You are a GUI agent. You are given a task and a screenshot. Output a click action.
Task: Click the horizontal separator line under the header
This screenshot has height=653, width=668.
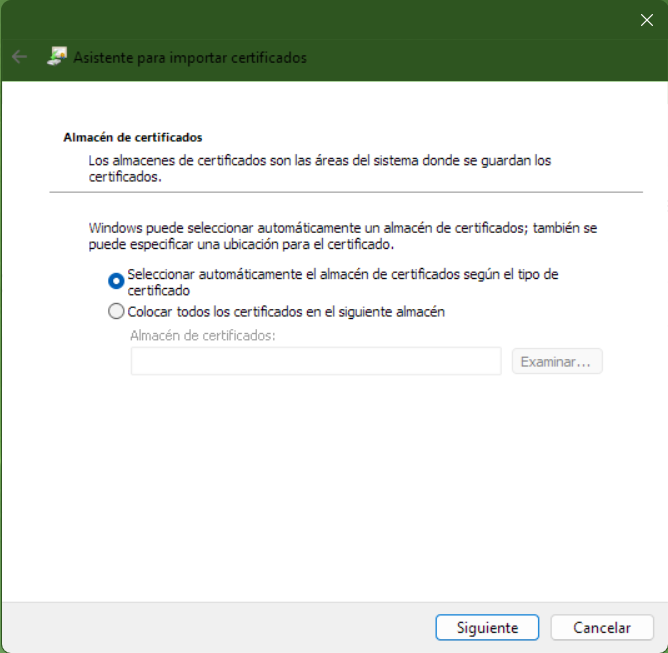coord(346,191)
